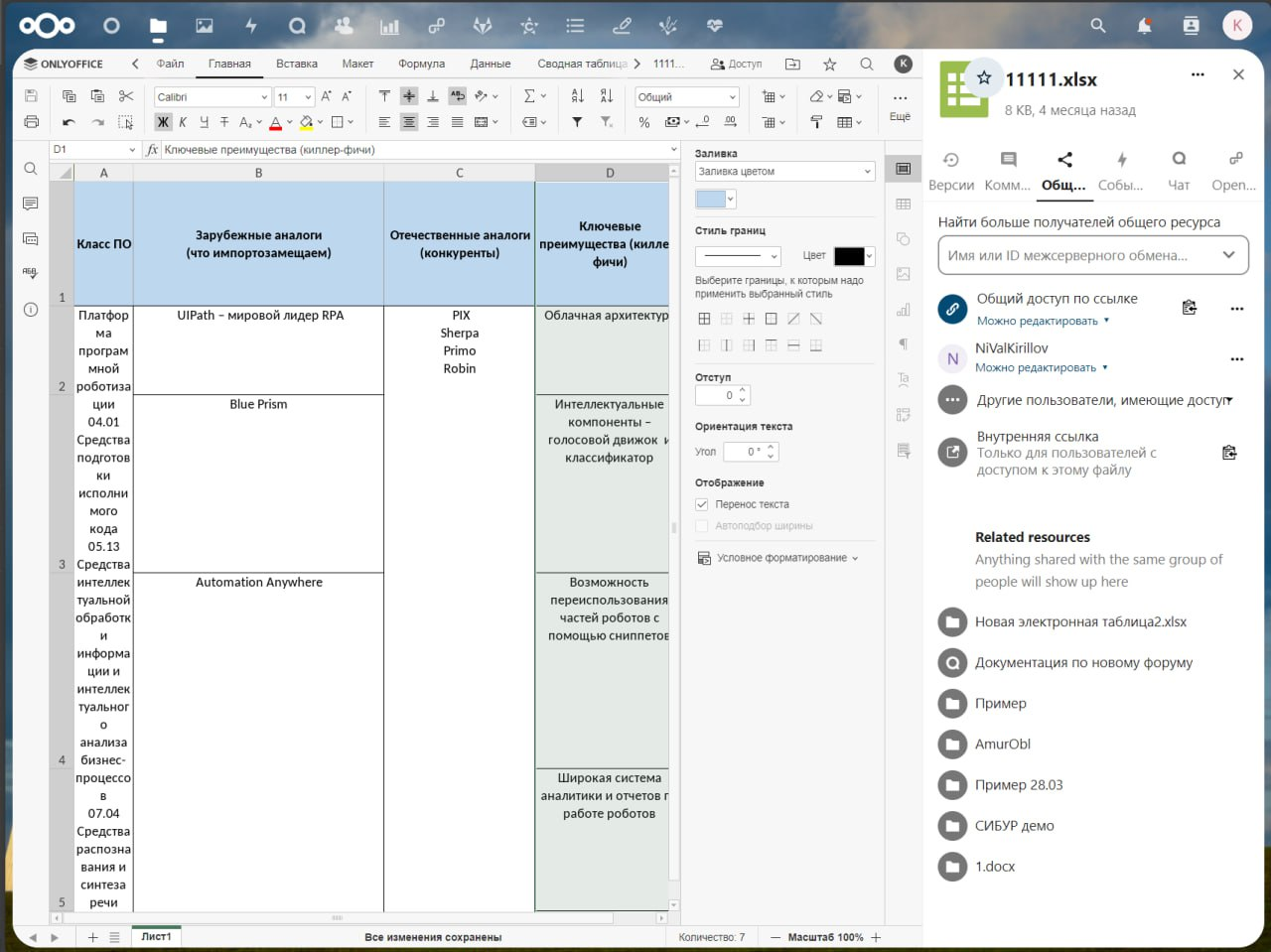Screen dimensions: 1271x952
Task: Toggle favorite star for 11111.xlsx
Action: click(983, 77)
